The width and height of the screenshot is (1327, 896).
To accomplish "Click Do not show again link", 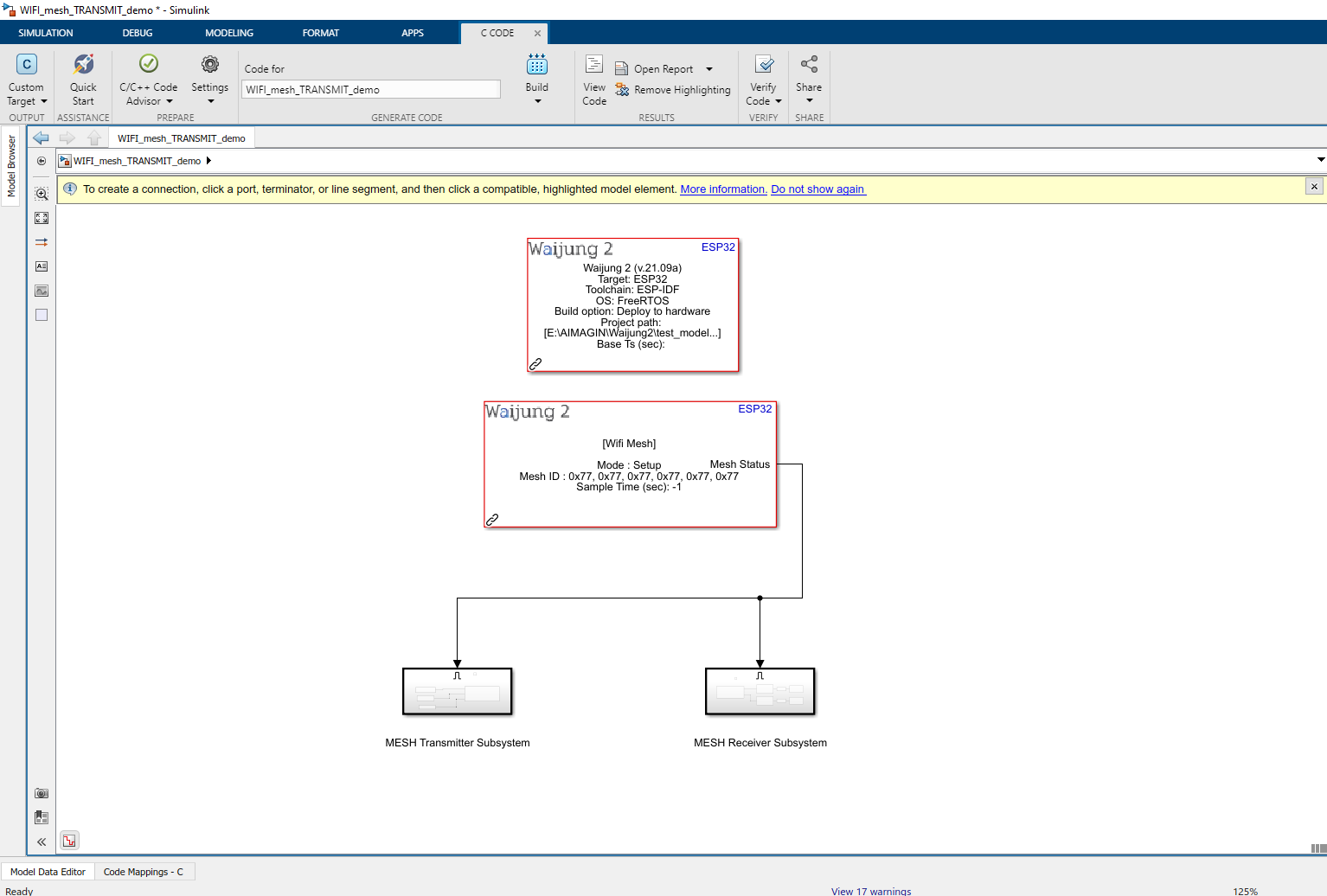I will (x=817, y=189).
